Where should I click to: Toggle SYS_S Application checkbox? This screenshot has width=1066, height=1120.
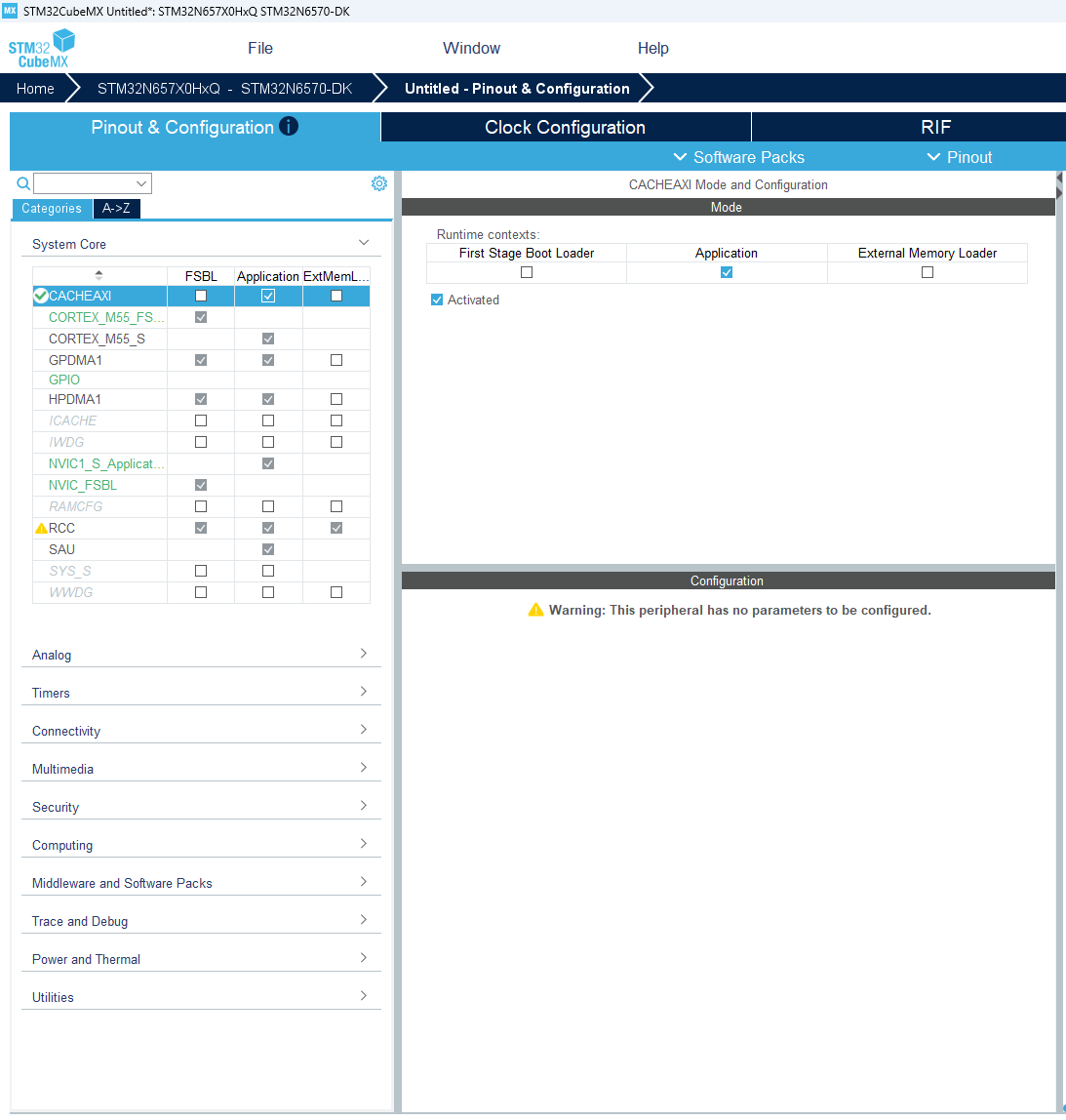tap(268, 571)
